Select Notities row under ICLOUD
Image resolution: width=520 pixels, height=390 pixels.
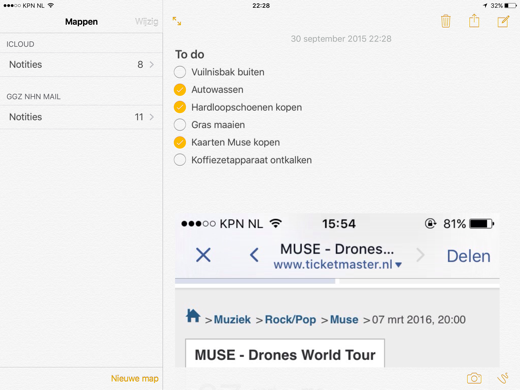[81, 65]
